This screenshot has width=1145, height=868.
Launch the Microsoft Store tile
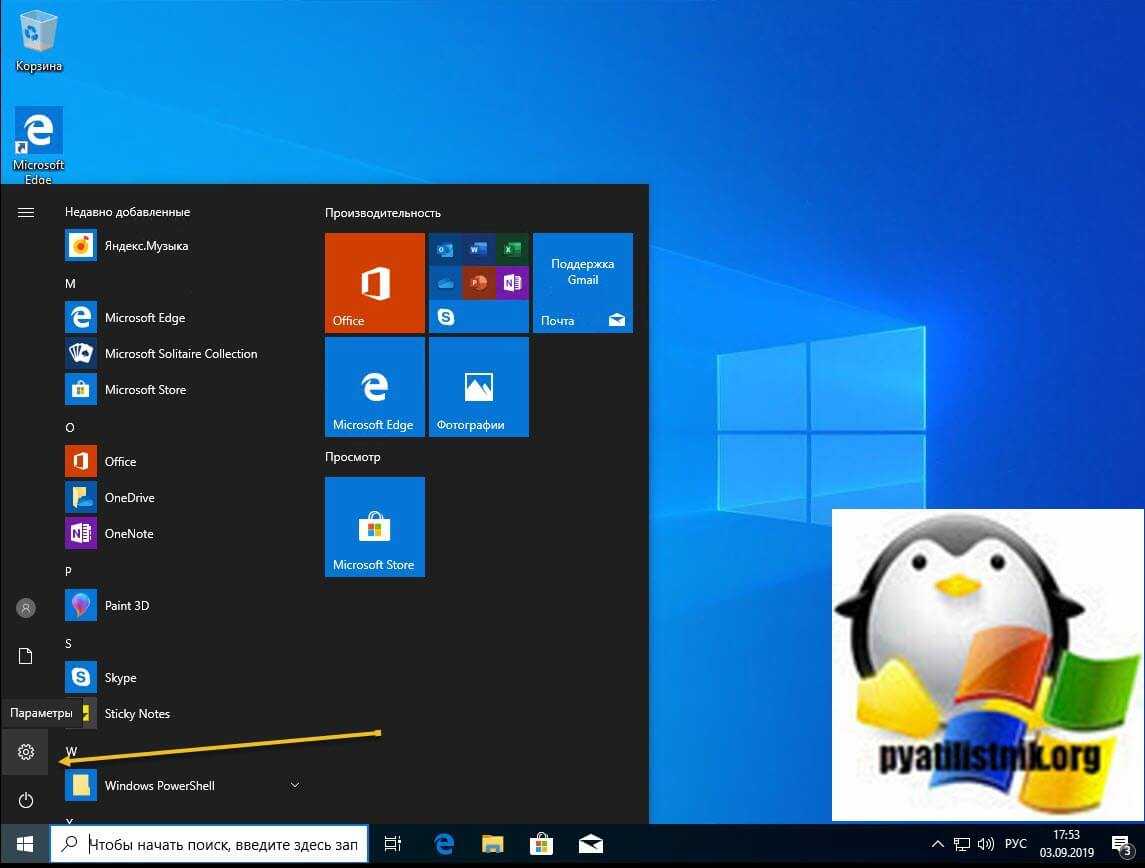click(375, 527)
